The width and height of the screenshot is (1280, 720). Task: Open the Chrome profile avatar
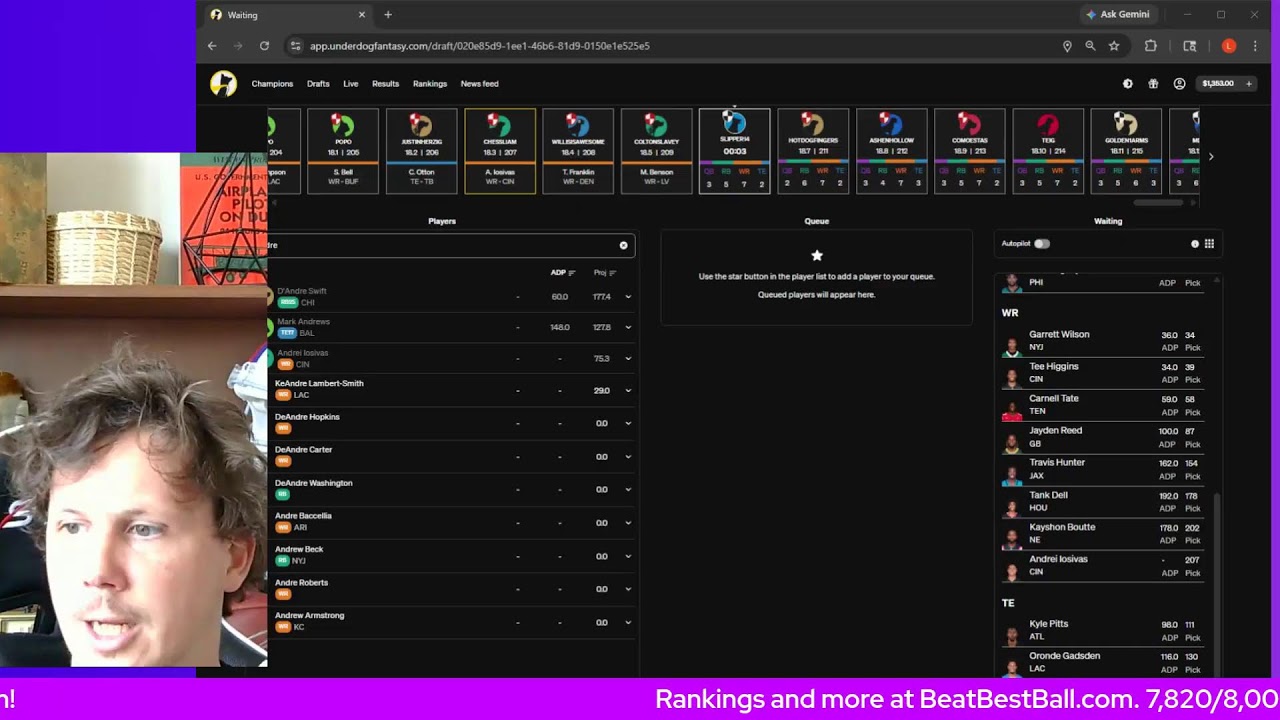click(1229, 46)
